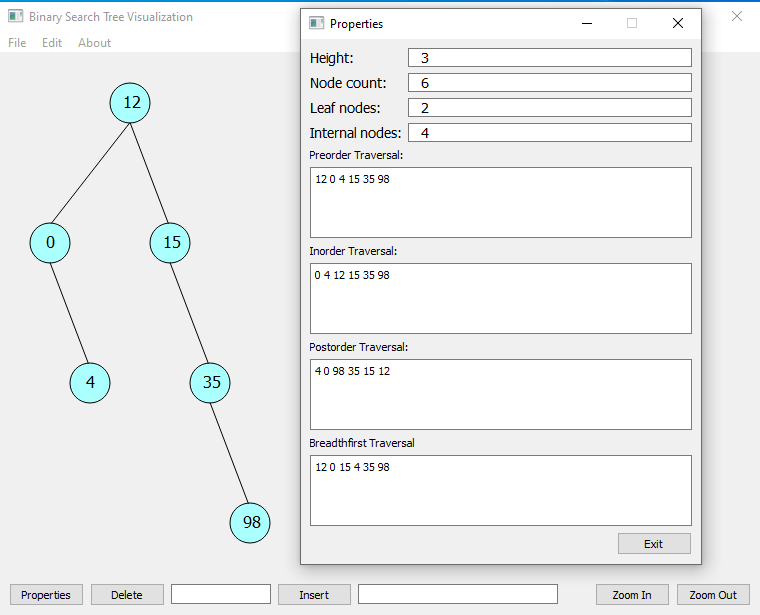Click the Properties button at bottom
Screen dimensions: 760x615
46,595
